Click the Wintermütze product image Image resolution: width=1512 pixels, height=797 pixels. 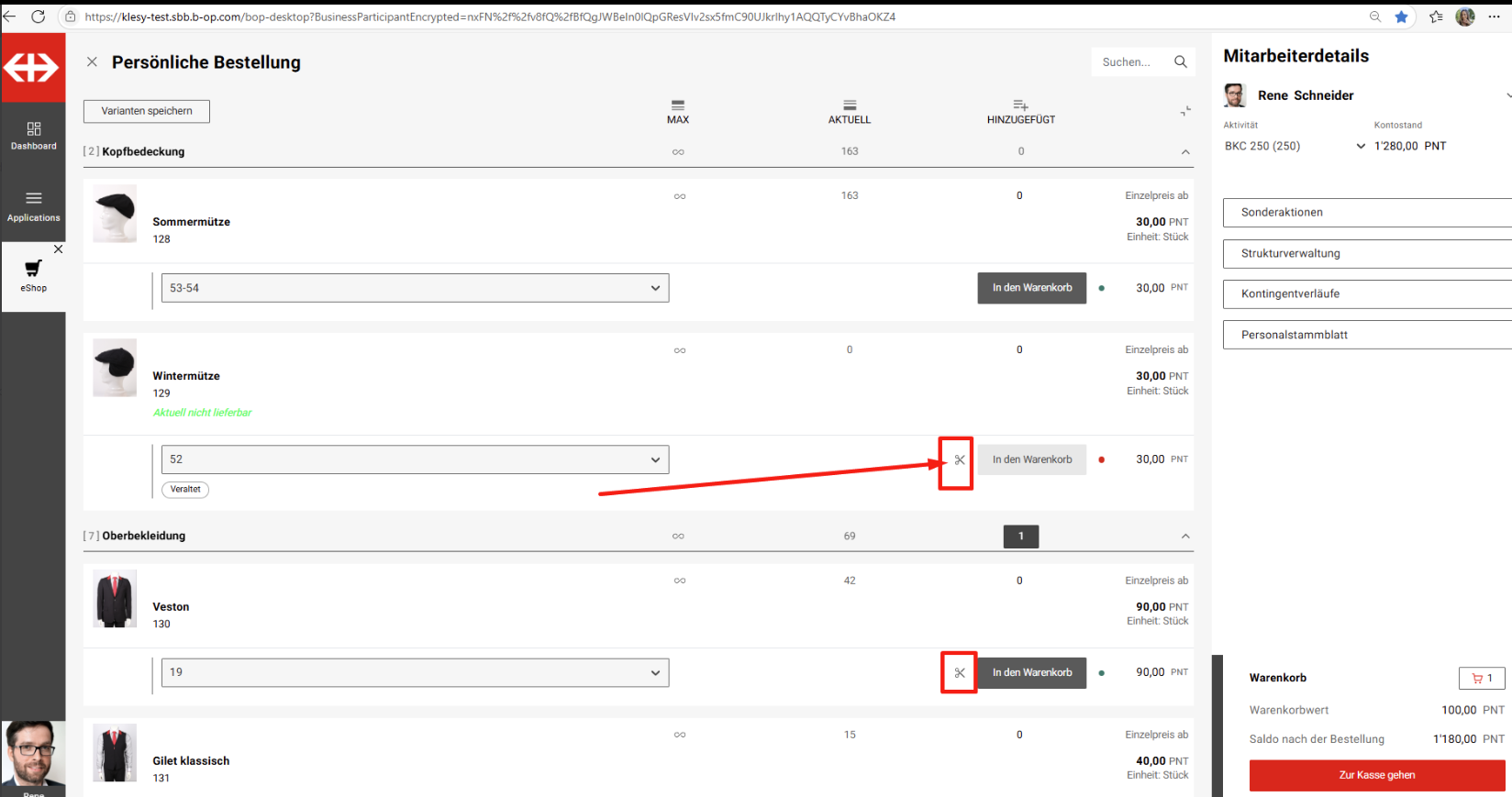(115, 368)
